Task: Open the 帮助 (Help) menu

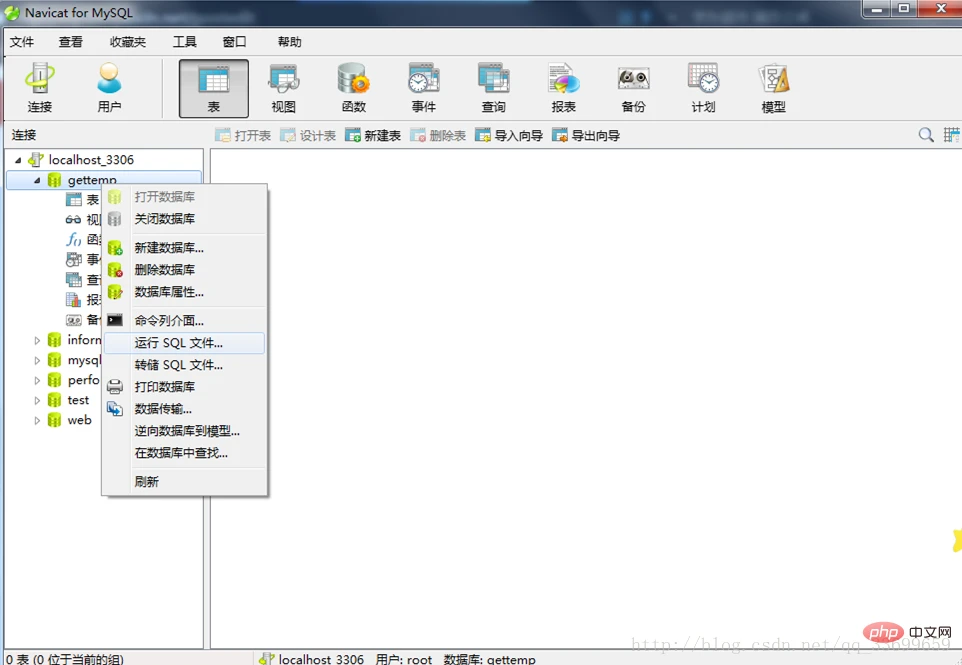Action: [x=290, y=42]
